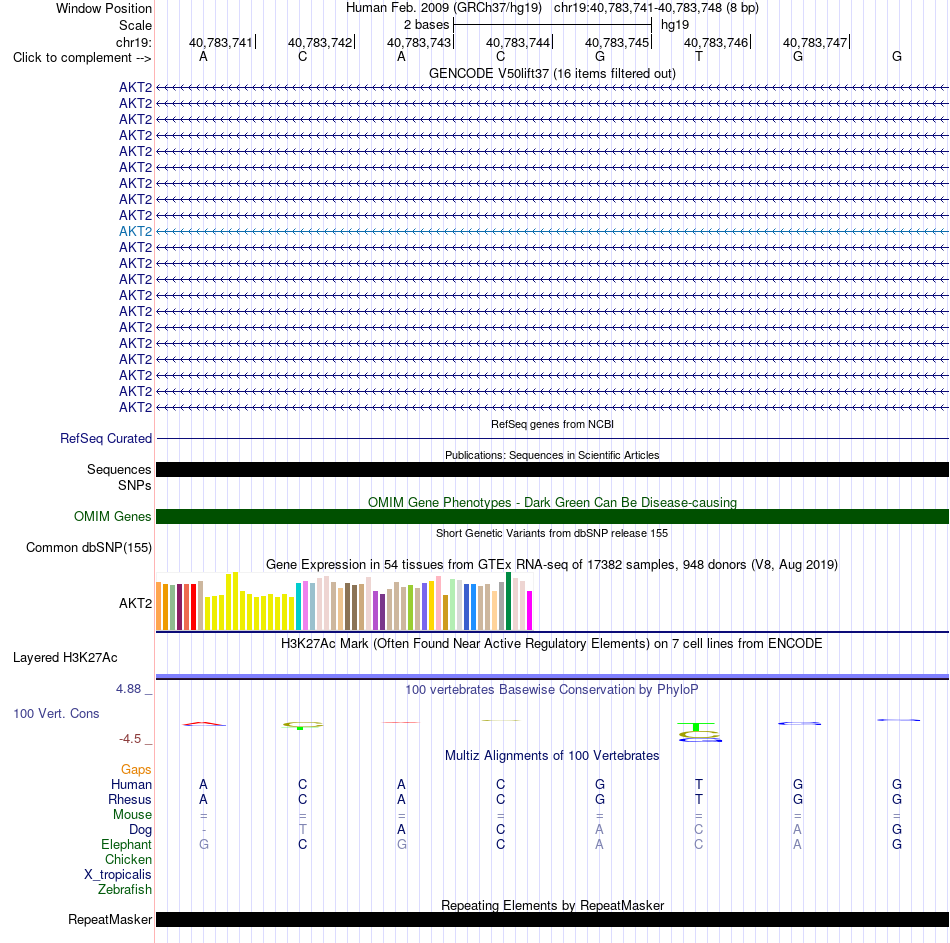The width and height of the screenshot is (950, 943).
Task: Click the -4.5 PhyloP minimum value
Action: tap(130, 739)
